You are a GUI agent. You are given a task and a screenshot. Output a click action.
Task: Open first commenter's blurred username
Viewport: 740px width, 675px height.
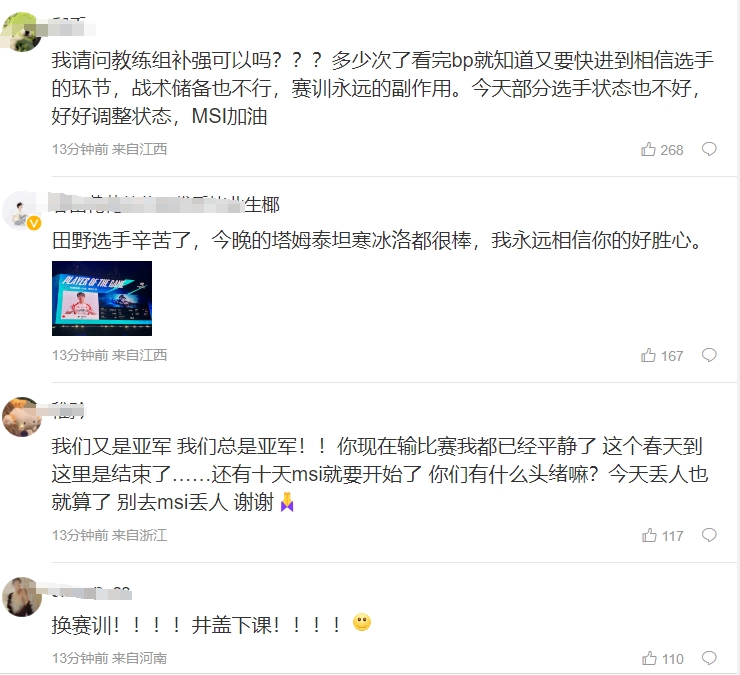[x=69, y=26]
